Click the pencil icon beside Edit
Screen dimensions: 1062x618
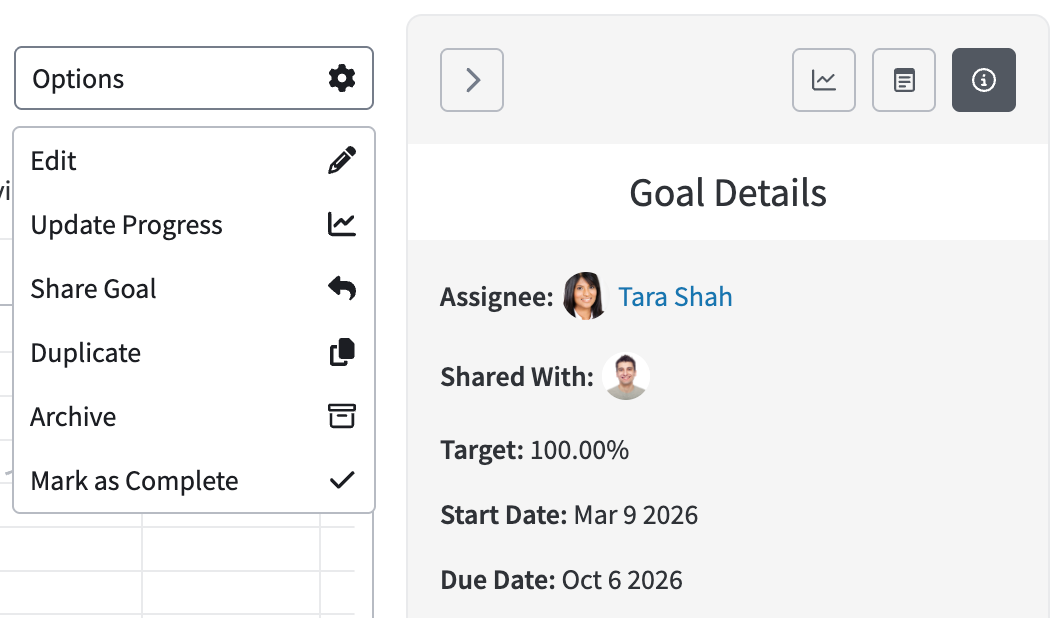click(342, 161)
